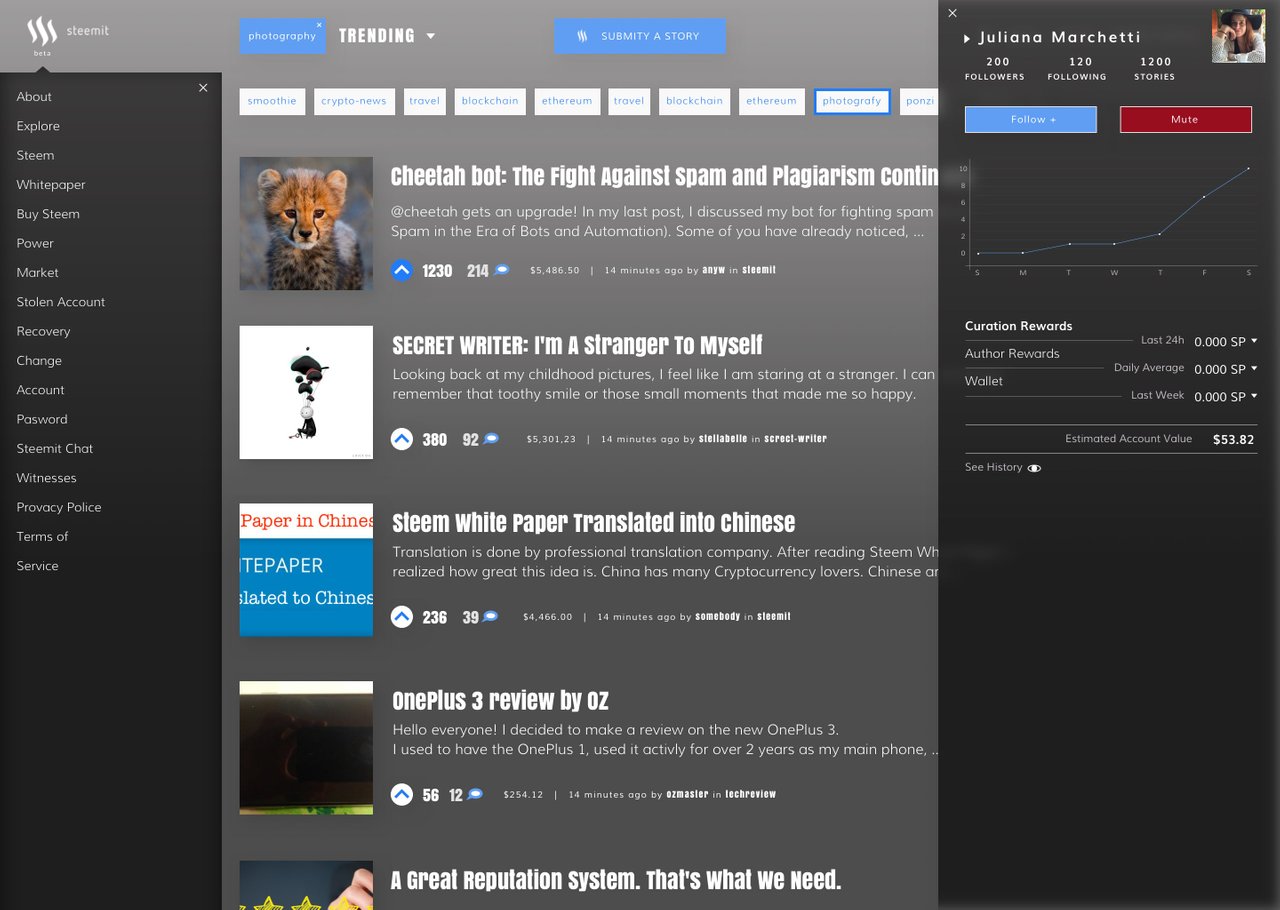This screenshot has height=910, width=1280.
Task: Select the ponzi tag
Action: point(919,101)
